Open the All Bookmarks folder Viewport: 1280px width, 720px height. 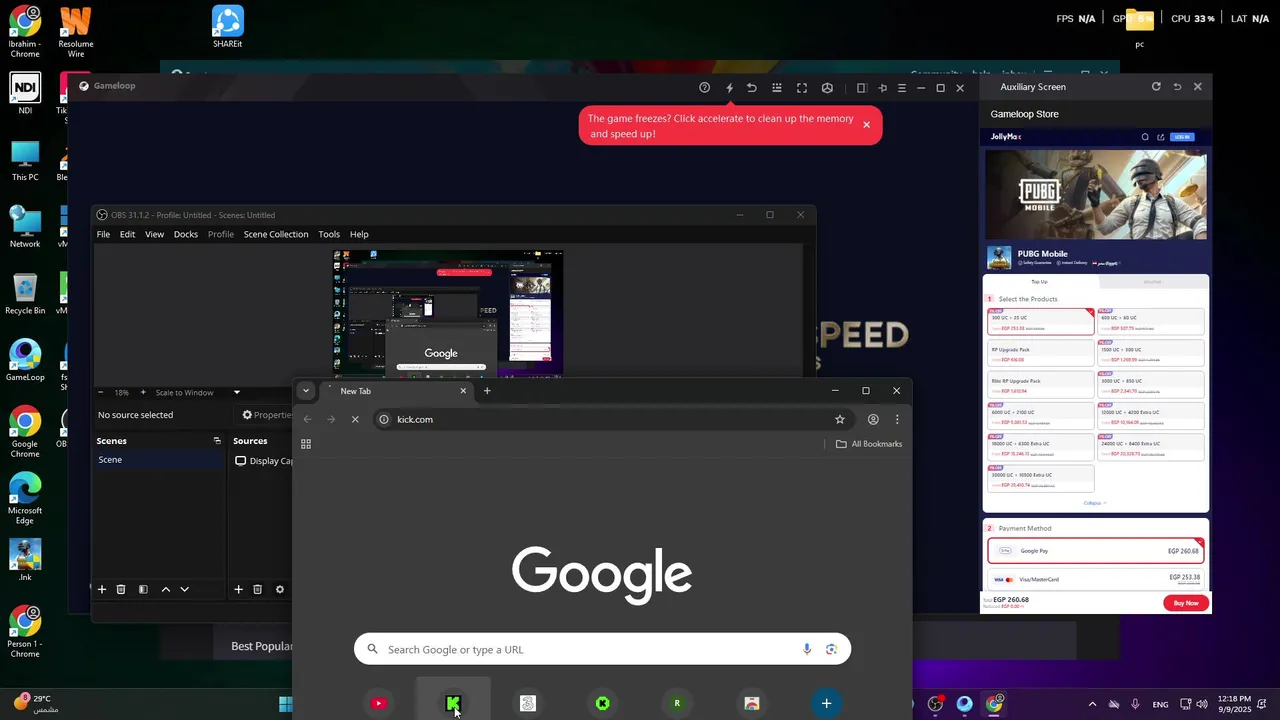coord(869,444)
